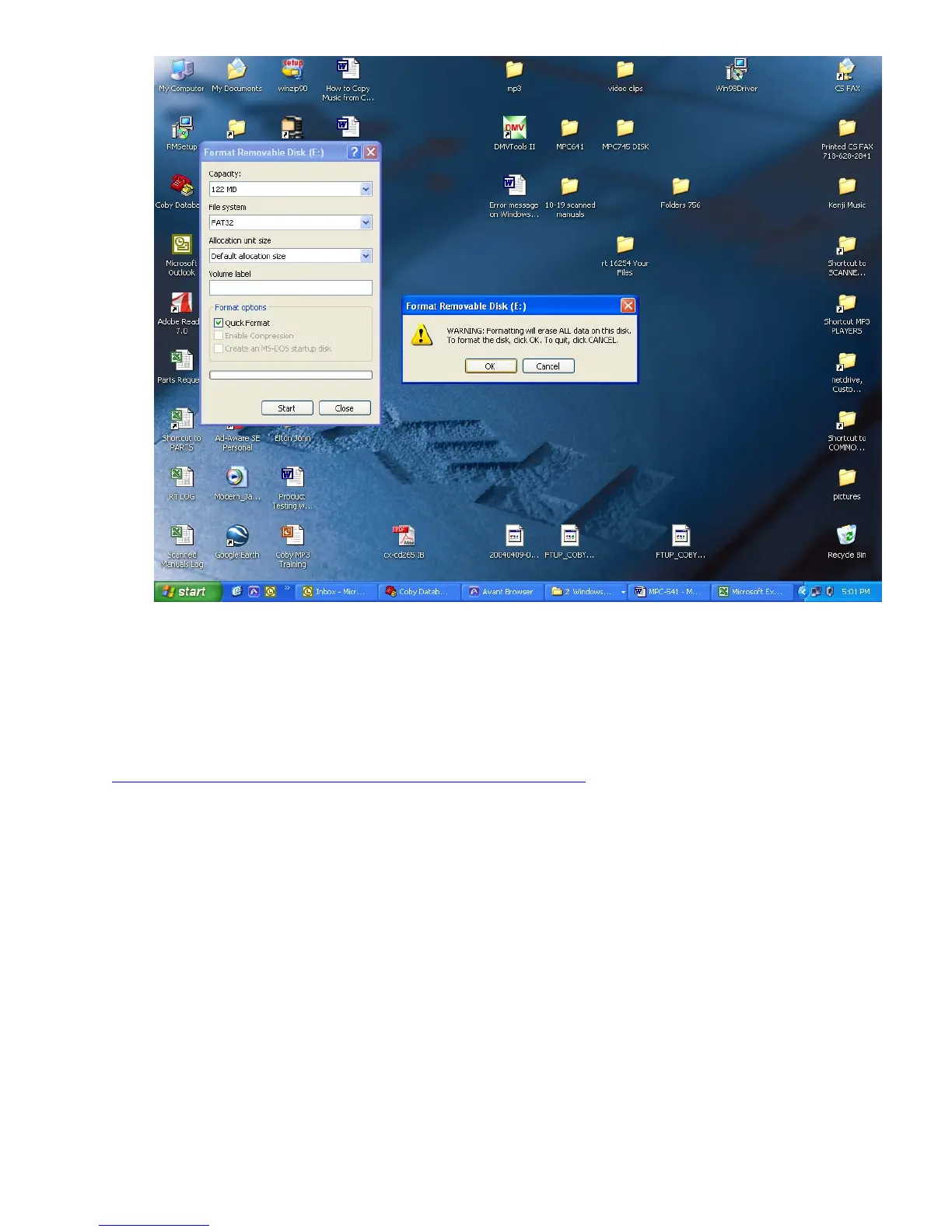Switch to MPC-541 - M... Word taskbar item
The image size is (952, 1232).
[x=669, y=592]
